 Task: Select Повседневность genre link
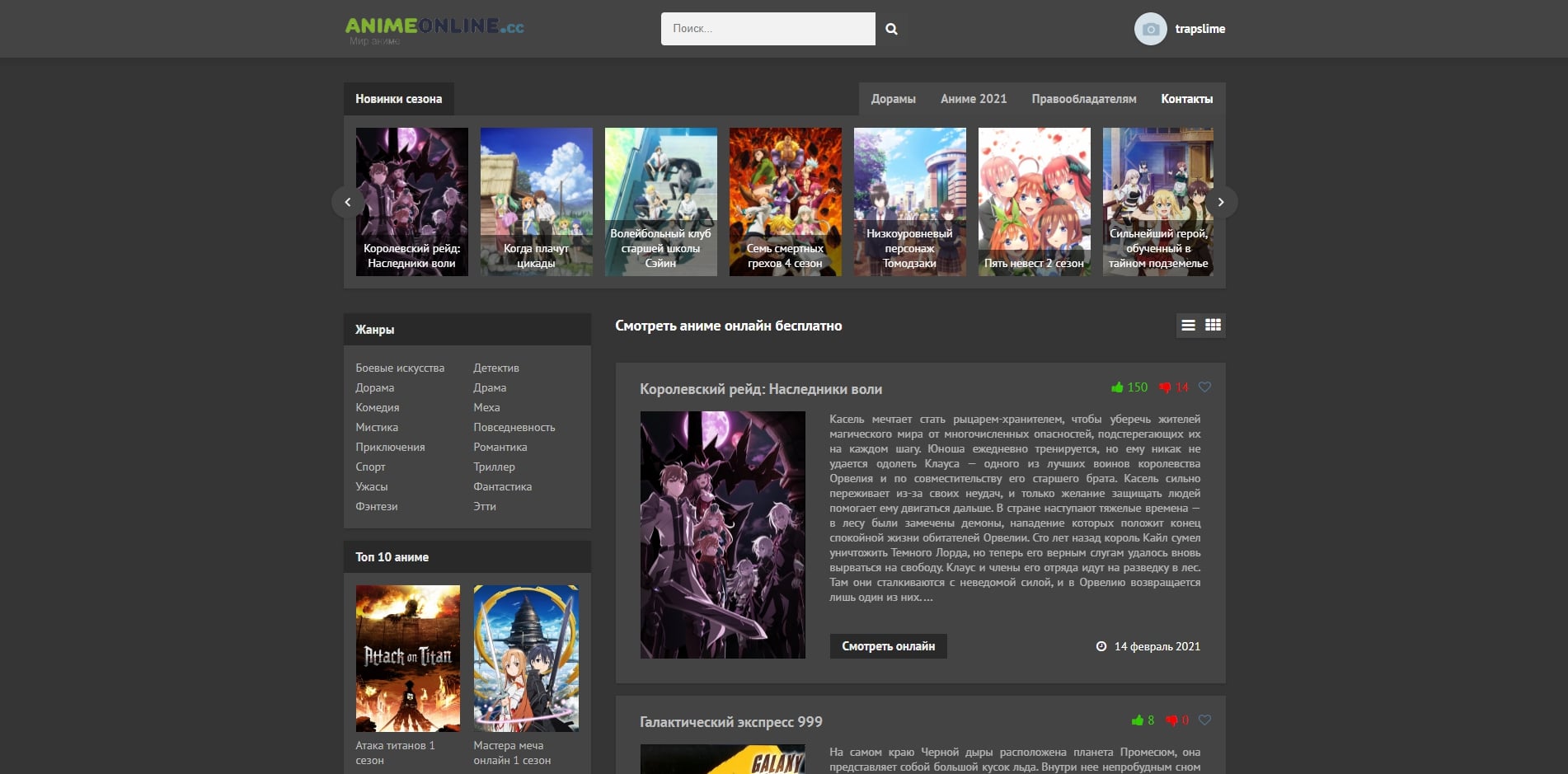[514, 427]
